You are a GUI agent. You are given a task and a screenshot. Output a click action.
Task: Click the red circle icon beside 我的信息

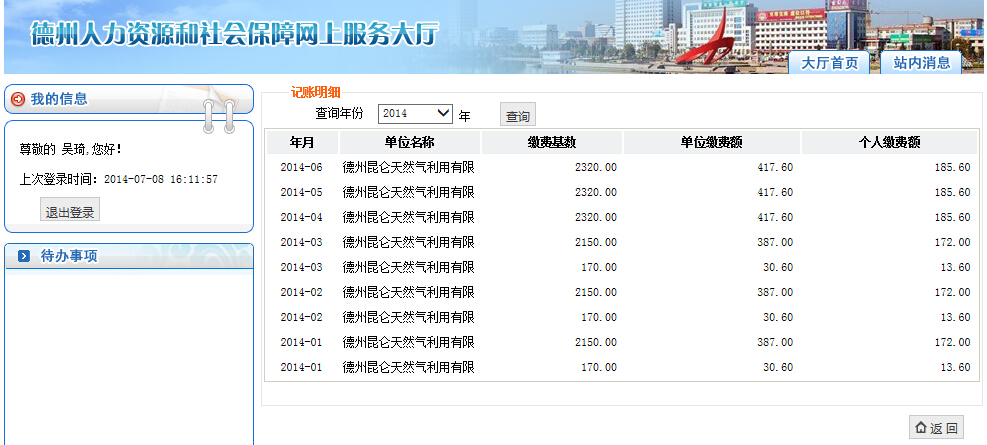pyautogui.click(x=18, y=99)
